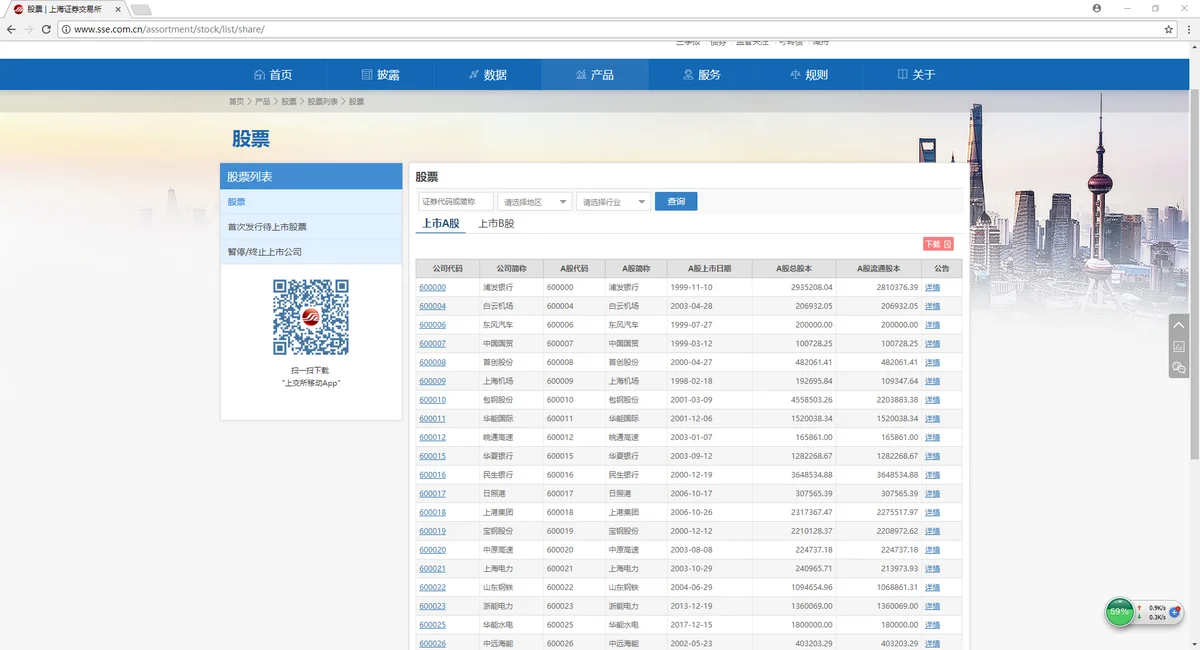Open company code 600023 link

[433, 606]
